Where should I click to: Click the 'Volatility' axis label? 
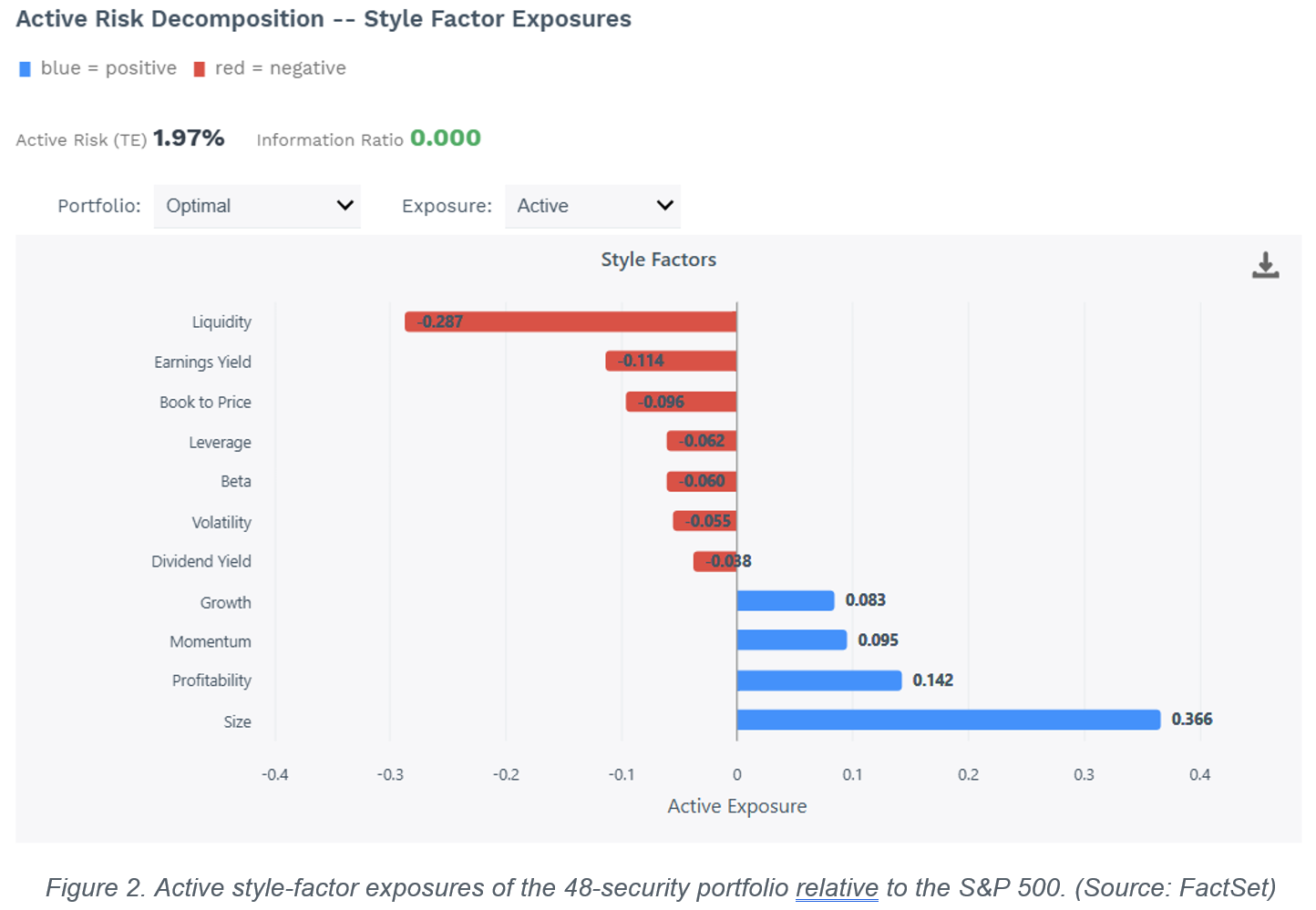[221, 523]
